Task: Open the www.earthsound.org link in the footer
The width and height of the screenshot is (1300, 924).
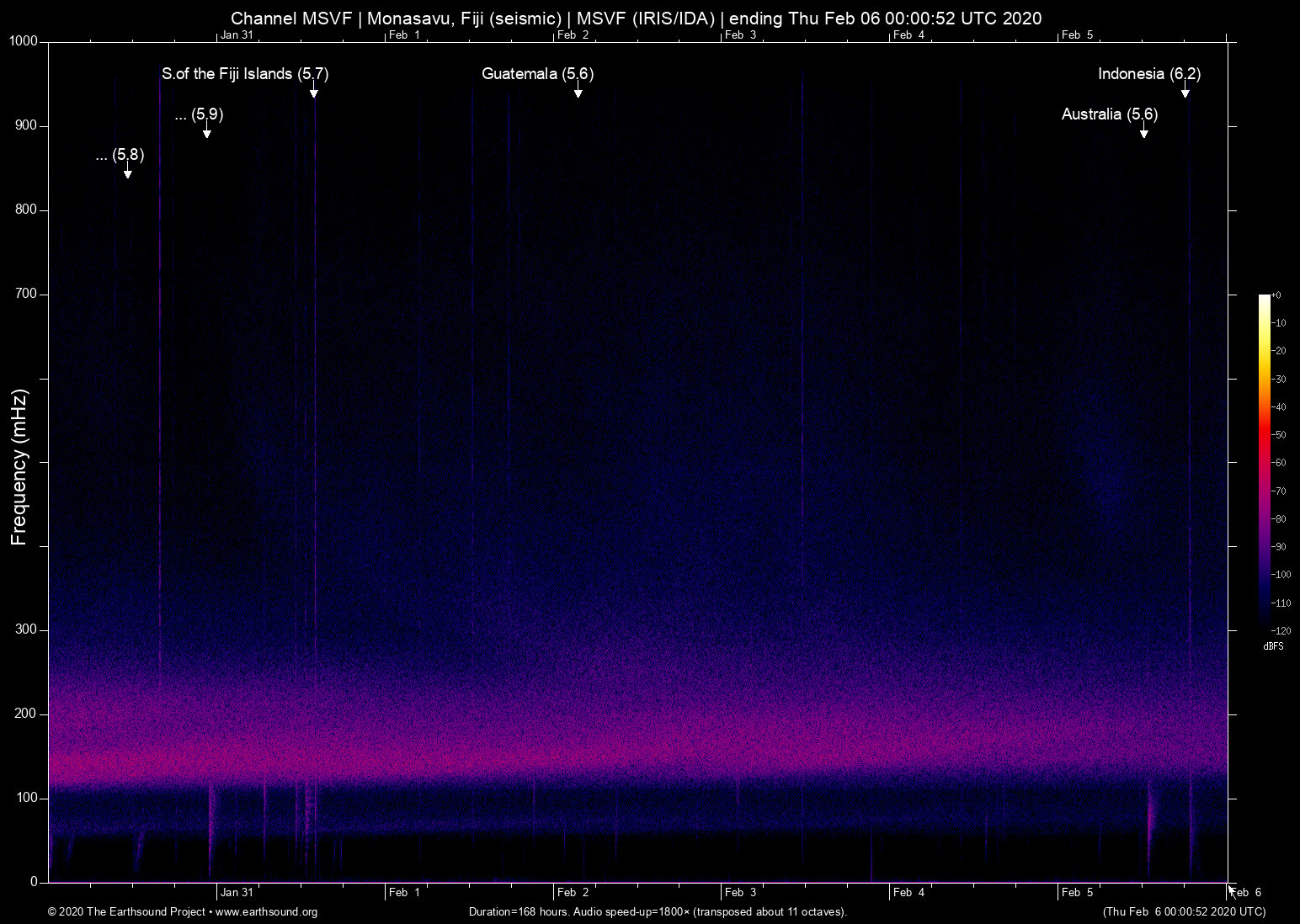Action: (x=266, y=912)
